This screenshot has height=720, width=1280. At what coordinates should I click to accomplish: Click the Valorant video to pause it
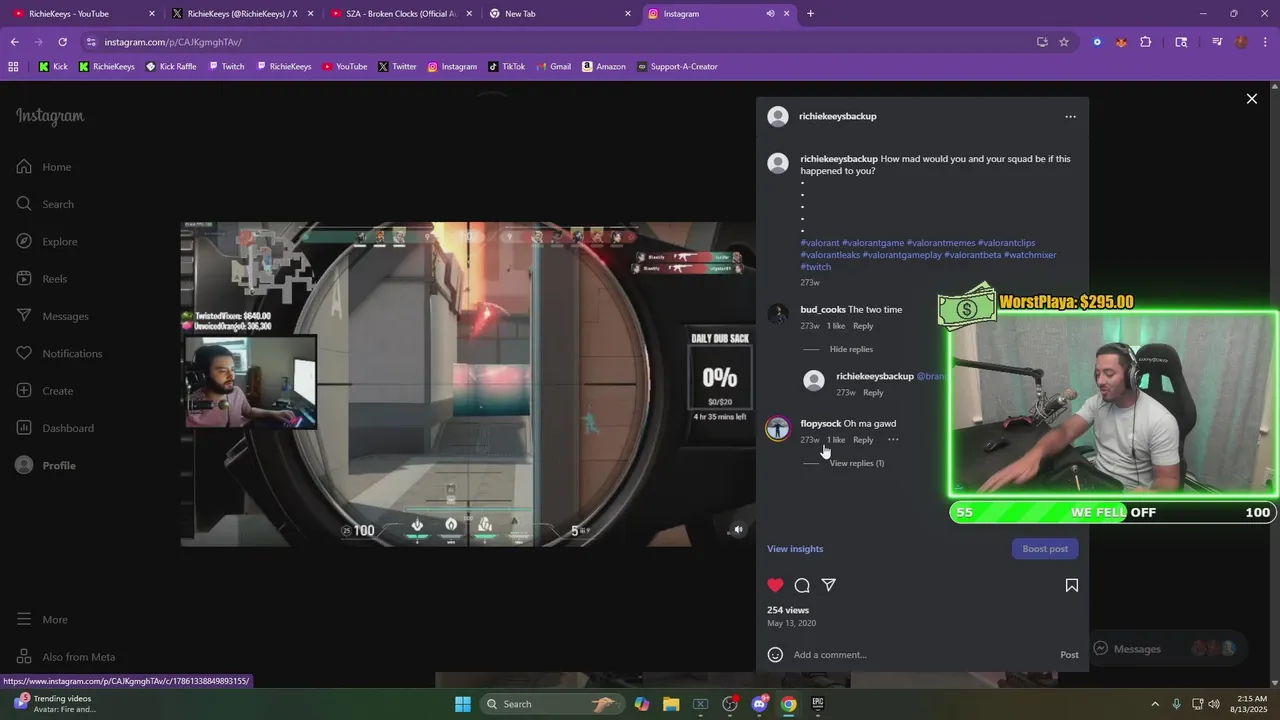tap(468, 384)
